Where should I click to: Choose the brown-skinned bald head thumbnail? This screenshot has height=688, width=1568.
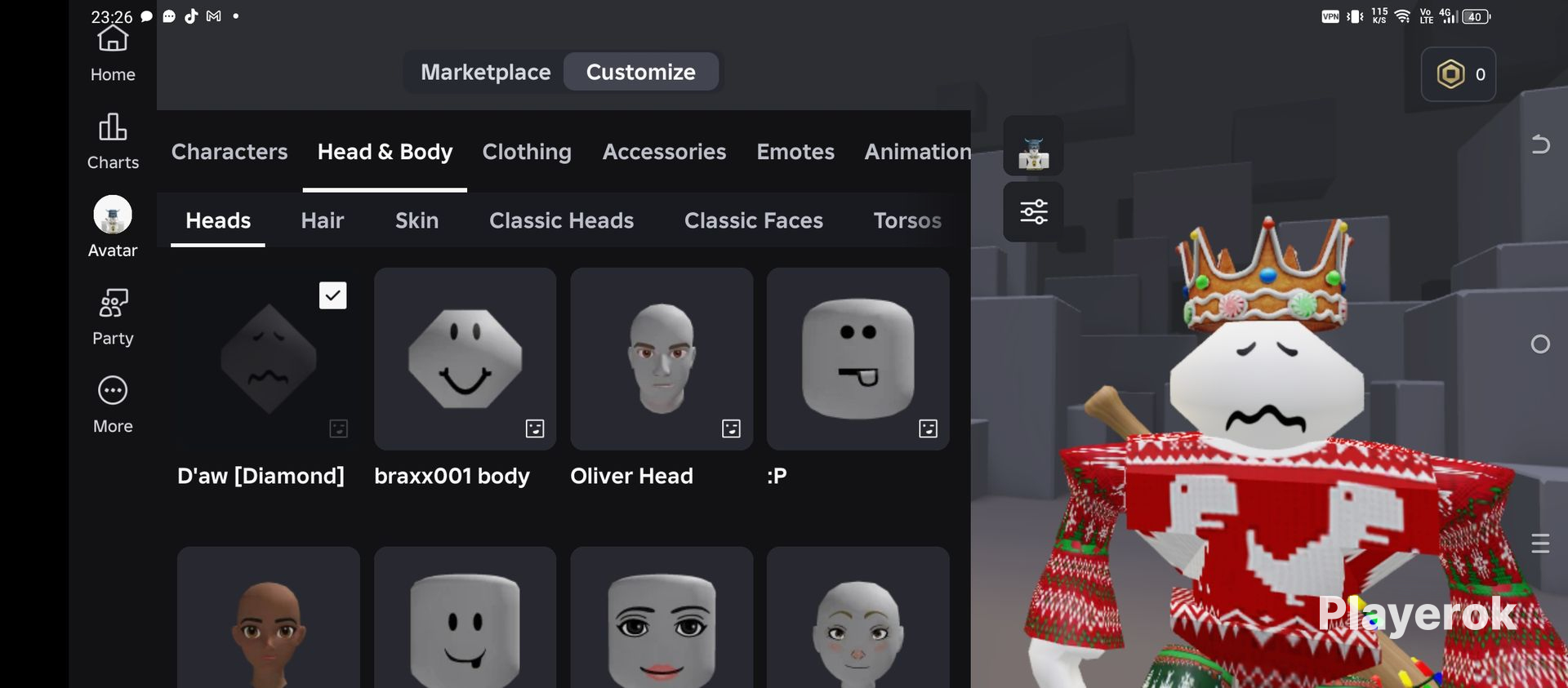[x=269, y=618]
